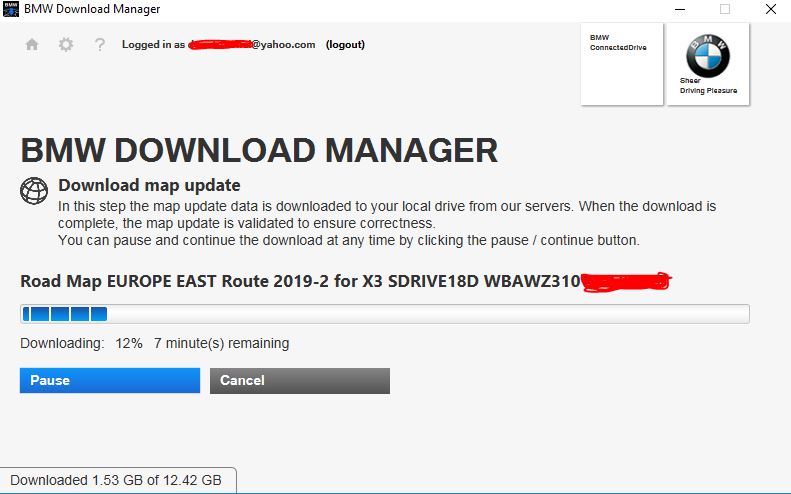Screen dimensions: 791x494
Task: Go to the home screen icon
Action: 32,44
